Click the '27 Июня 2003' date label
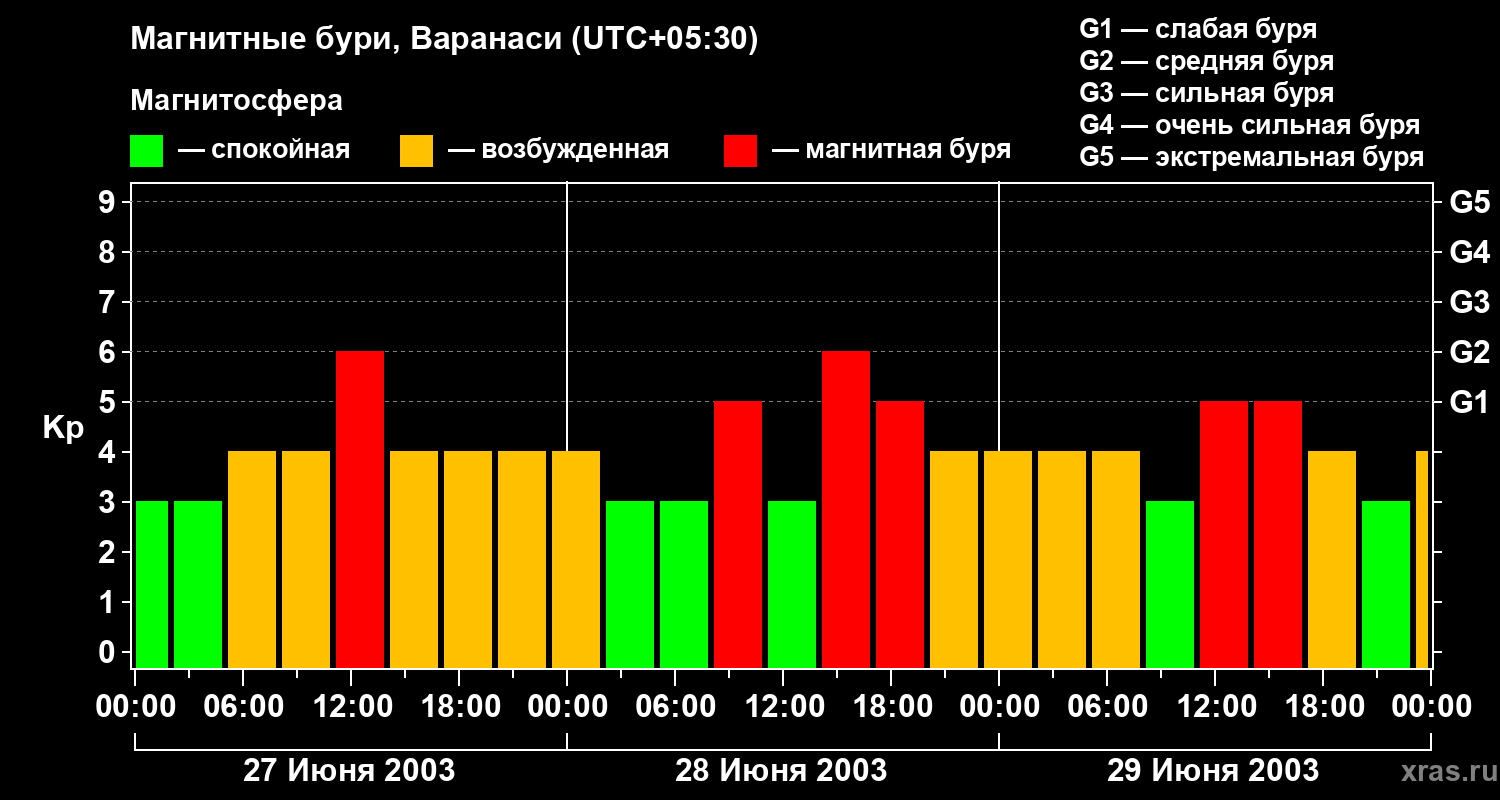This screenshot has height=800, width=1500. (350, 771)
